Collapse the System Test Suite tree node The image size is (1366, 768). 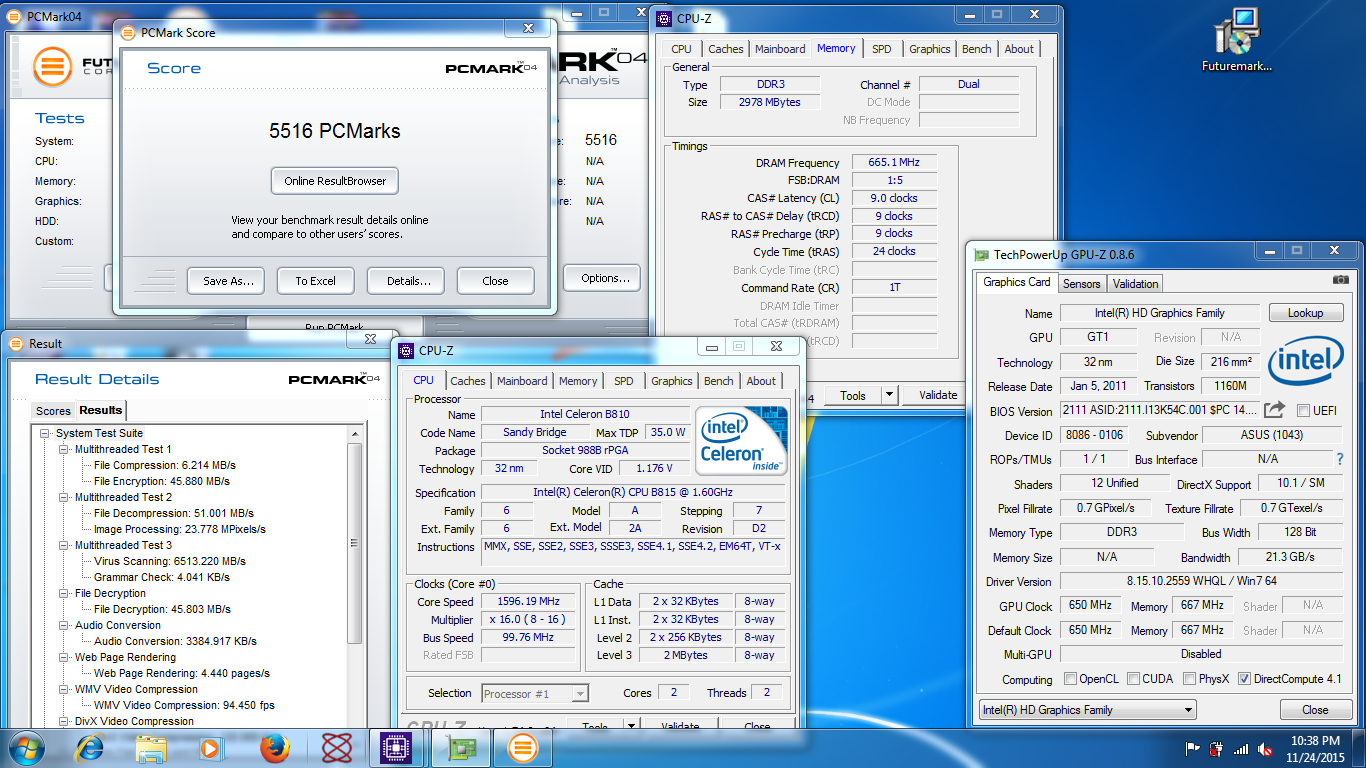pos(45,433)
